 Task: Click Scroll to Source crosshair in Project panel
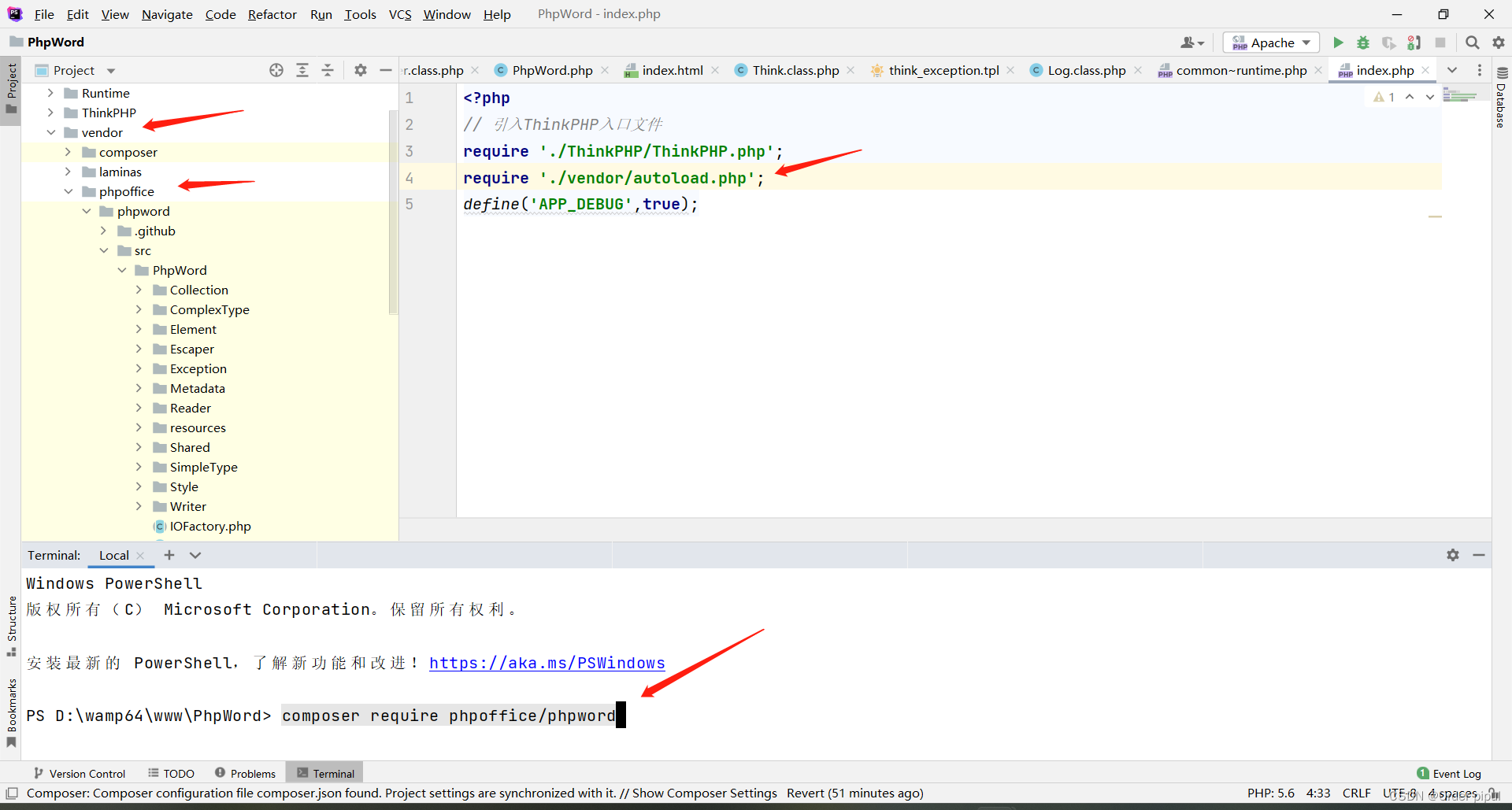tap(276, 70)
